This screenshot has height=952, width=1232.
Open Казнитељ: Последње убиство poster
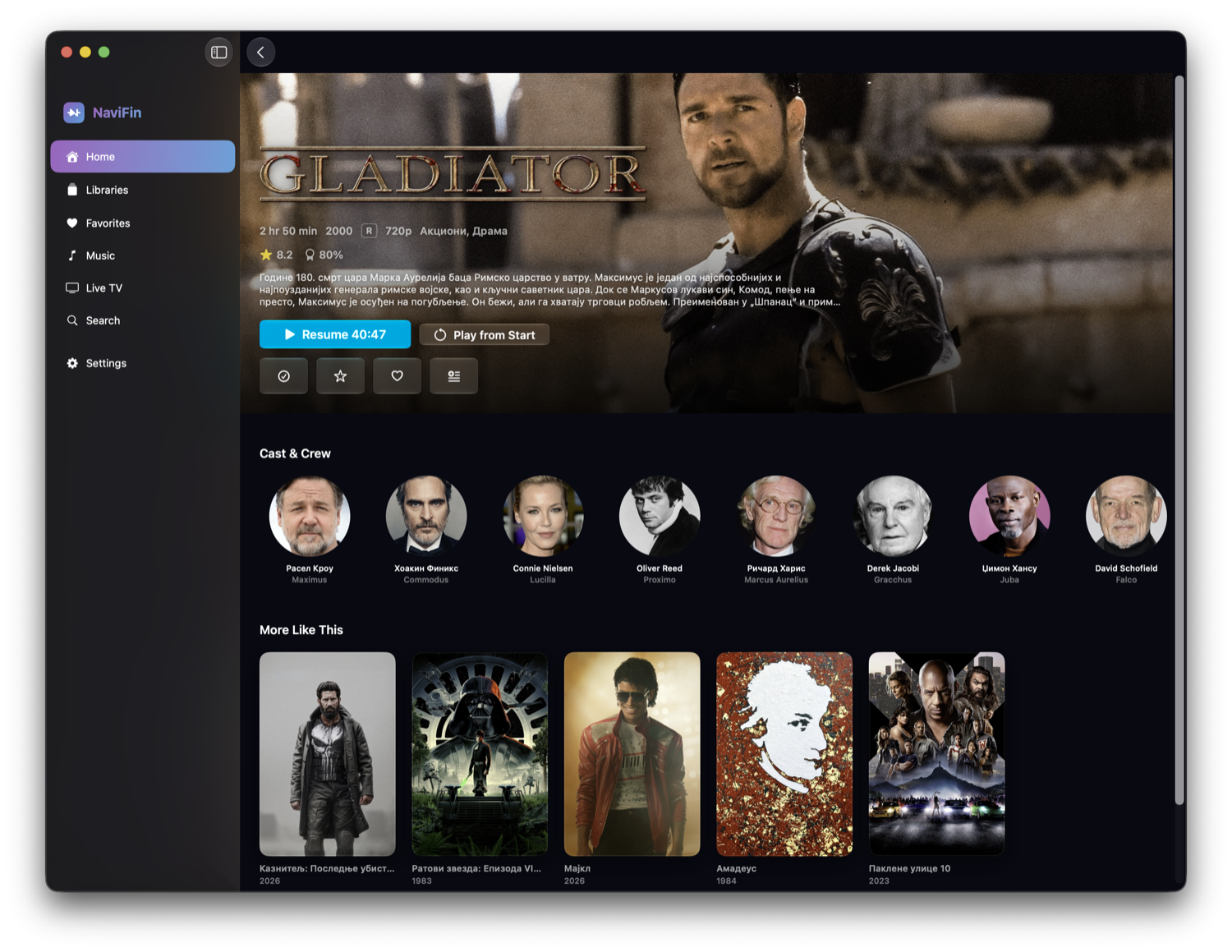pyautogui.click(x=328, y=754)
